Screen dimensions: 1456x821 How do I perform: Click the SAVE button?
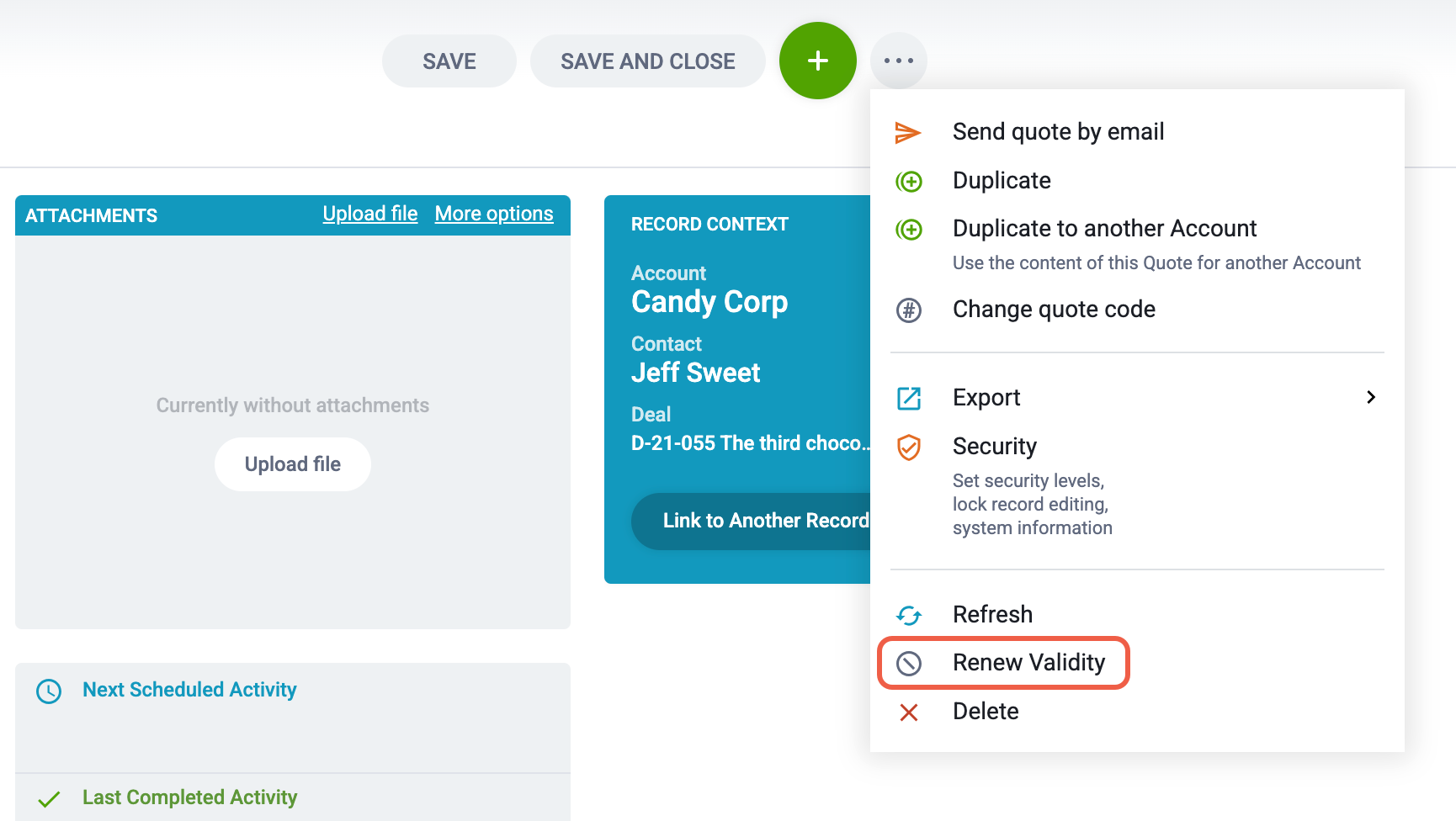click(x=449, y=61)
